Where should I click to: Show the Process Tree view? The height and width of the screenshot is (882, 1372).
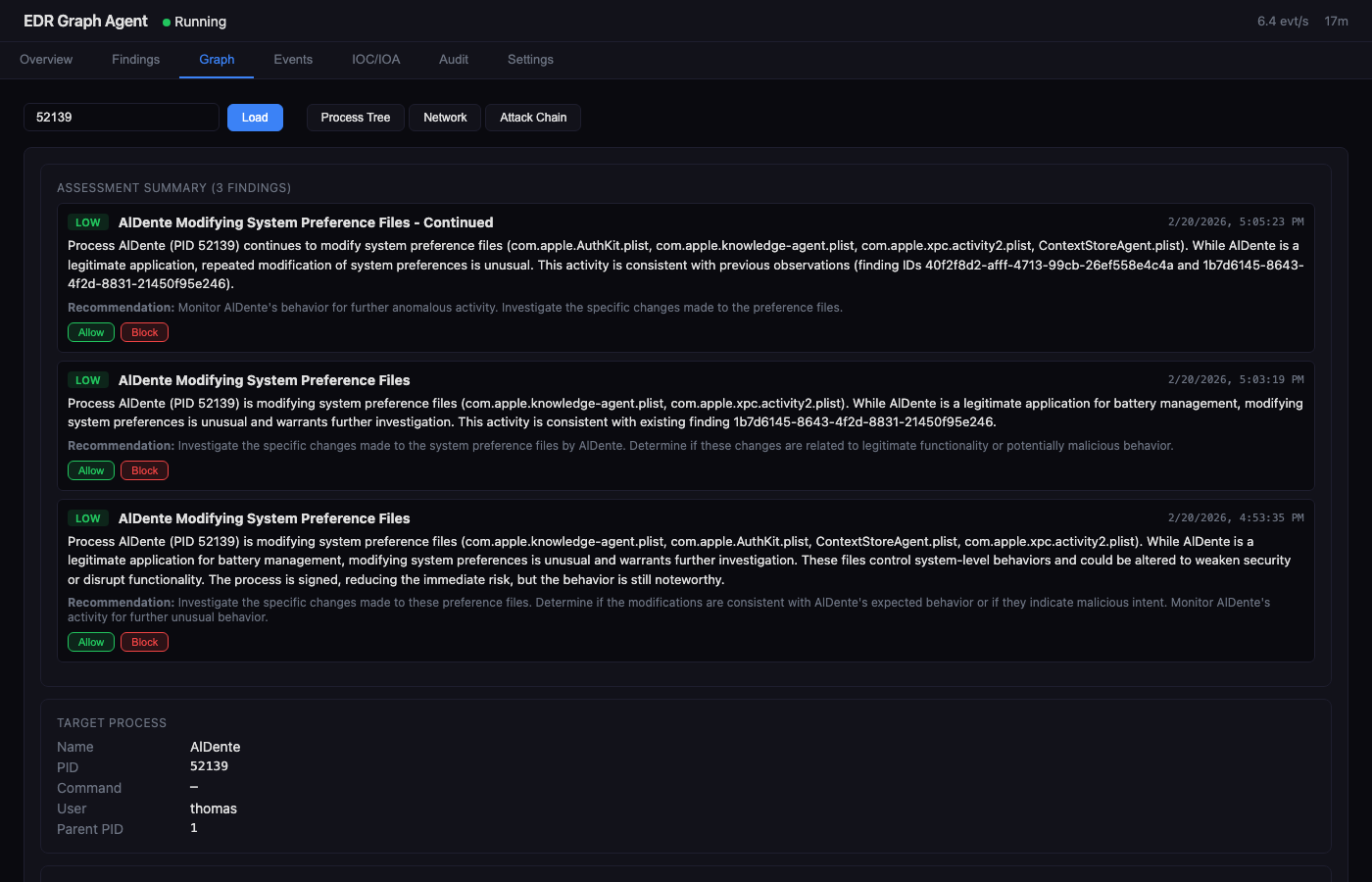click(356, 118)
